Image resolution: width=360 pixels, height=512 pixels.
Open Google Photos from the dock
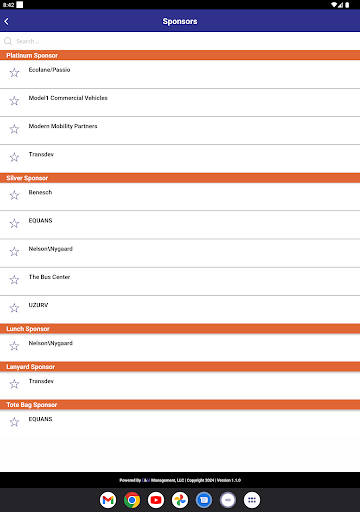180,500
